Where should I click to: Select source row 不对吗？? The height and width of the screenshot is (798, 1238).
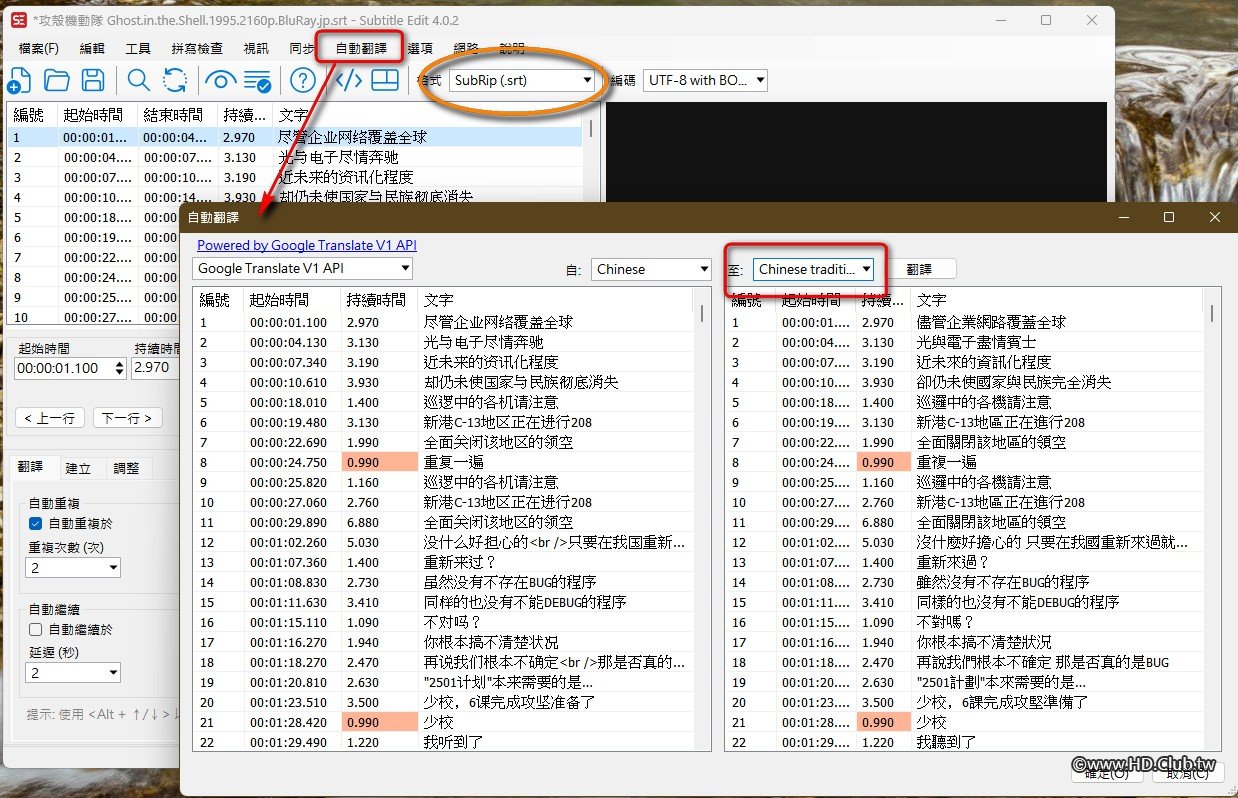pos(444,622)
